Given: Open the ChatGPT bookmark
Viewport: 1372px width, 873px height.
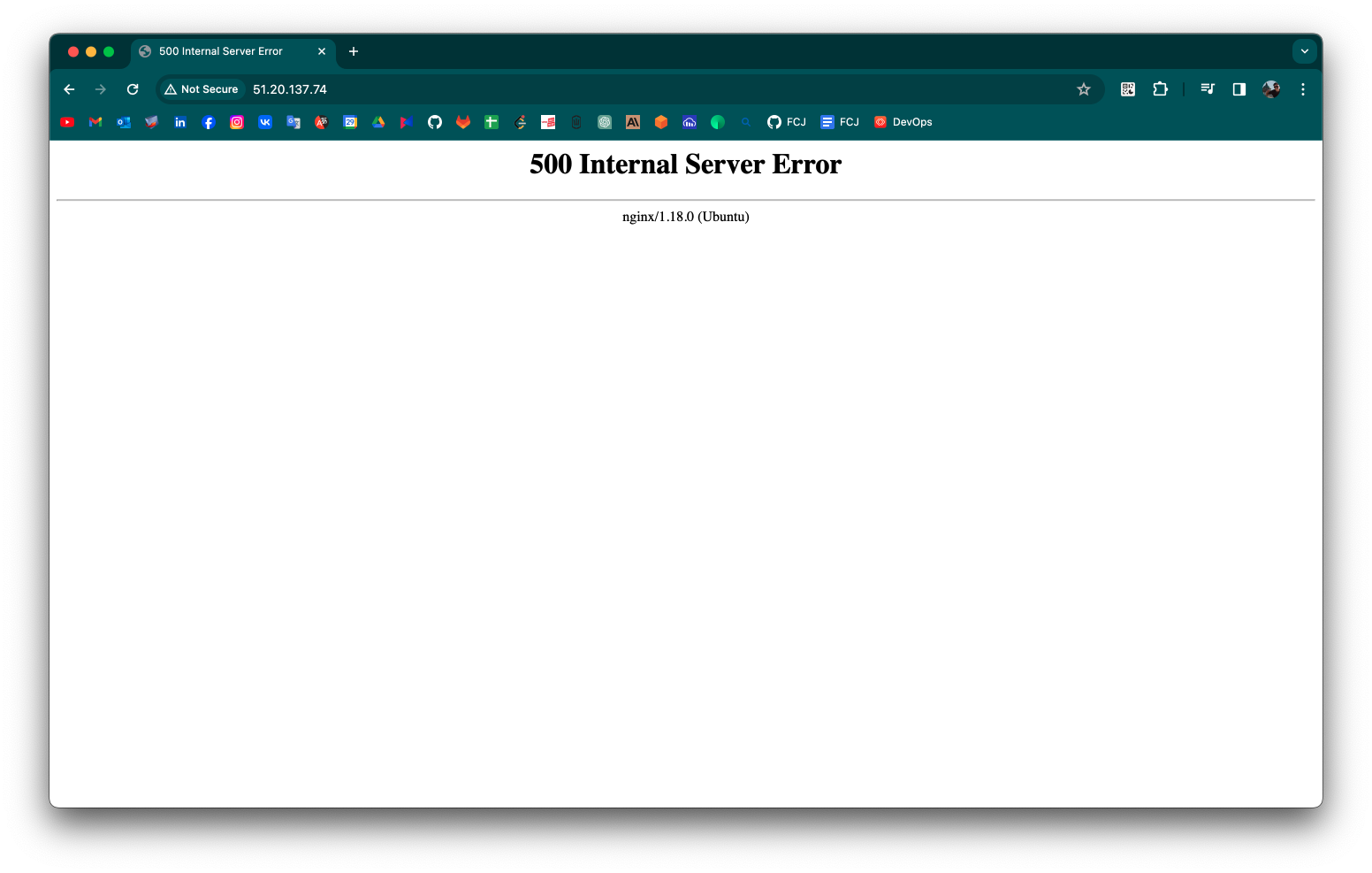Looking at the screenshot, I should tap(605, 122).
